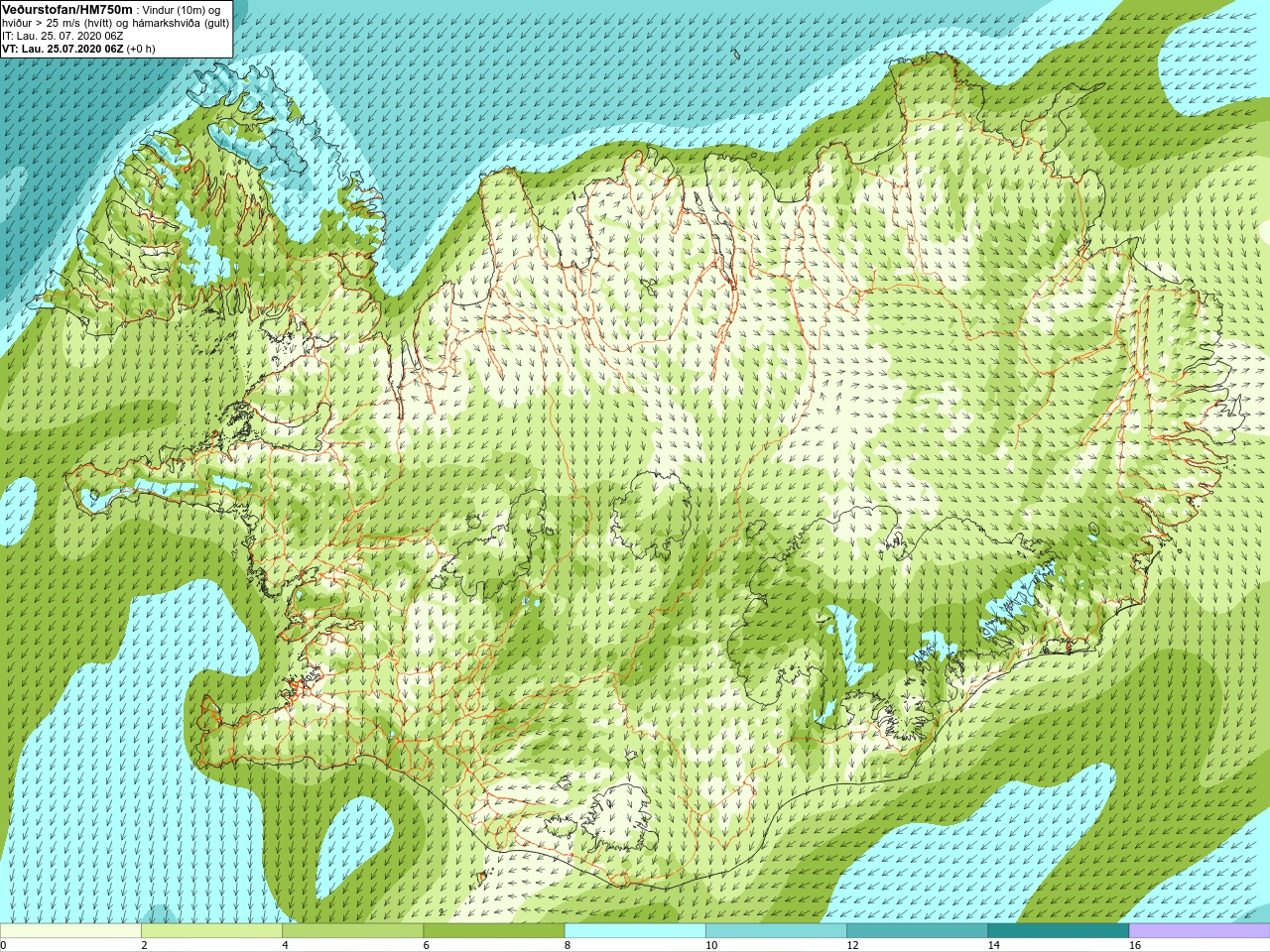Click the legend tick label '12'
The width and height of the screenshot is (1270, 952).
(852, 945)
